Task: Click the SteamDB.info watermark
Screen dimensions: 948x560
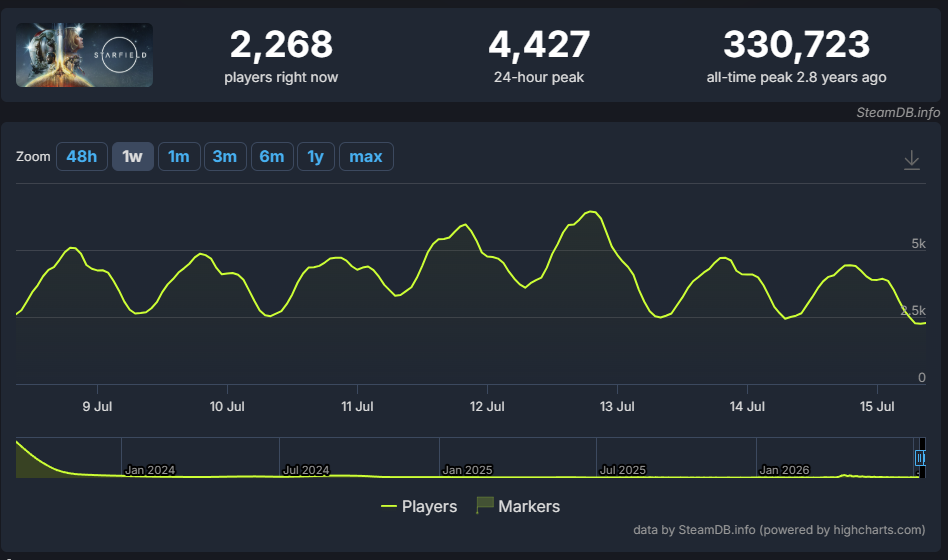Action: pos(898,112)
